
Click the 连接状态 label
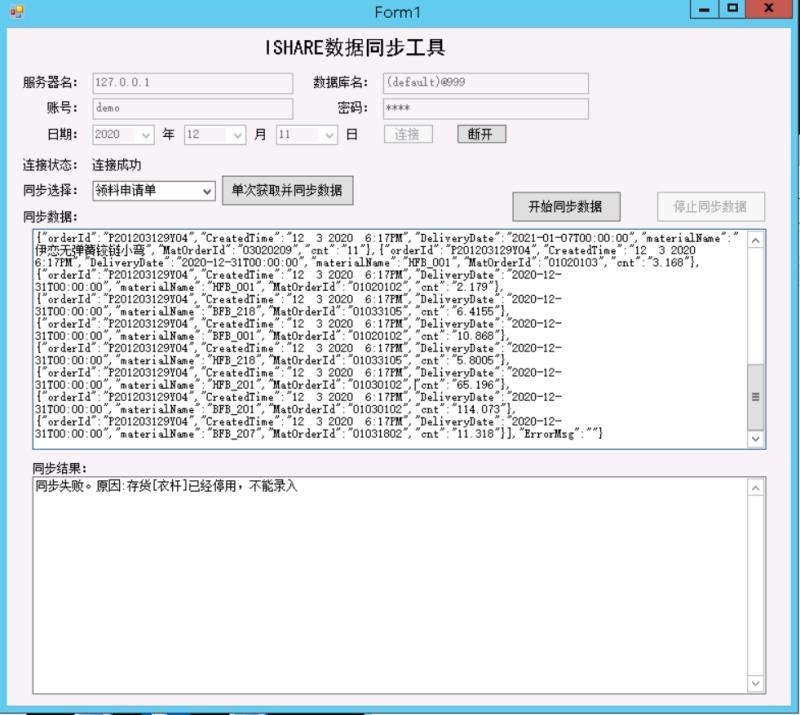[x=50, y=165]
